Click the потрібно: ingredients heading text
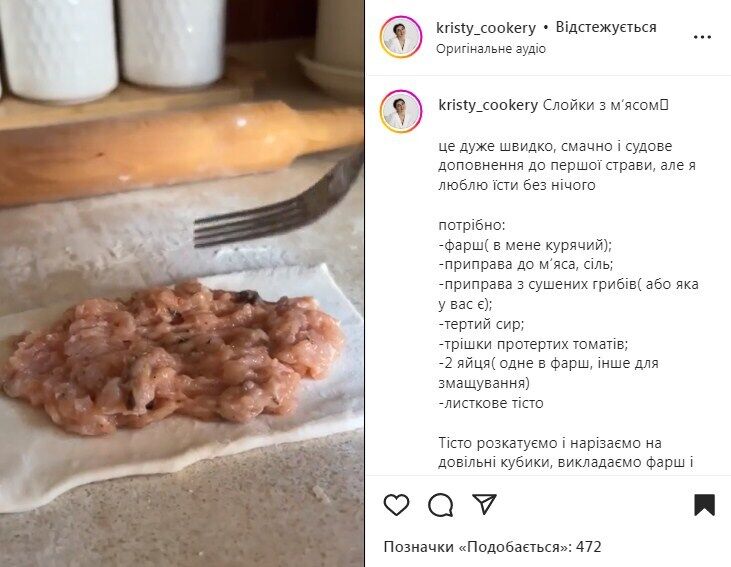731x567 pixels. tap(471, 226)
